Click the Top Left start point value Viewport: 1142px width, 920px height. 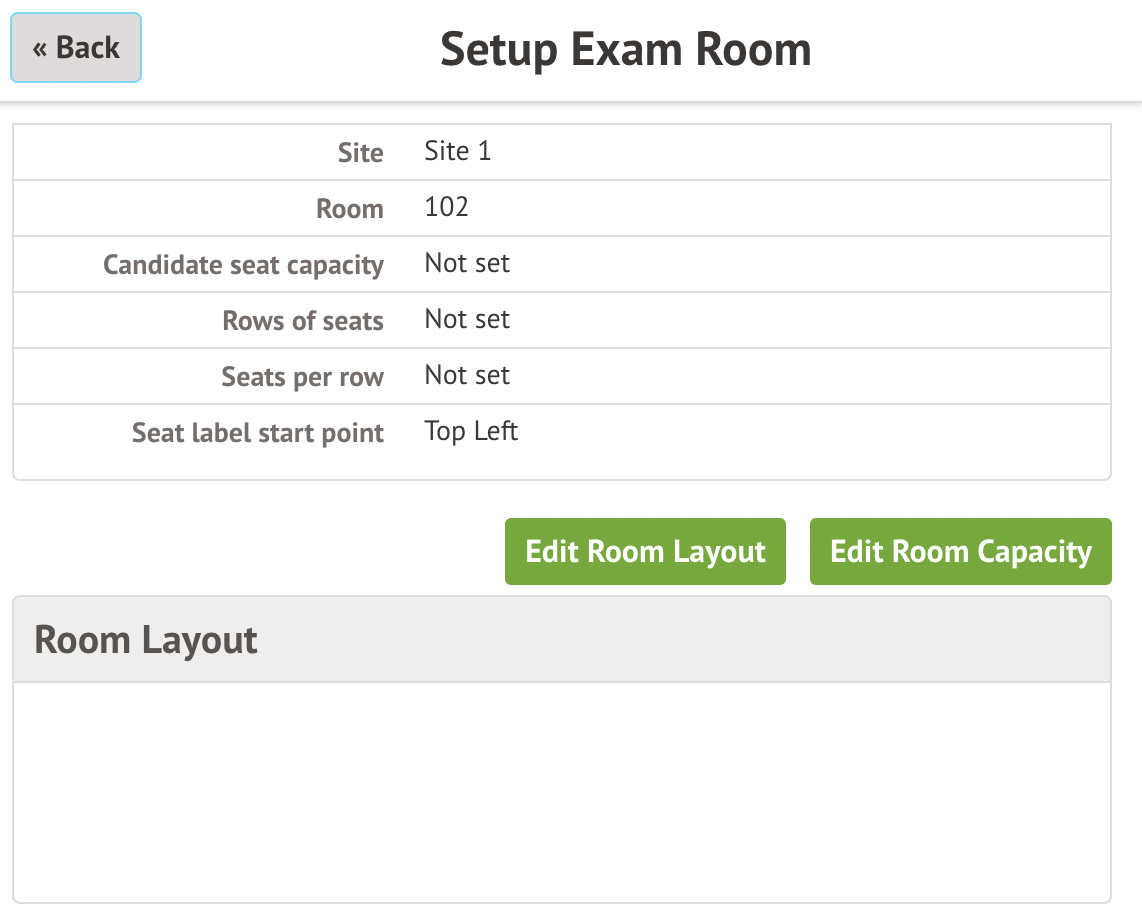pyautogui.click(x=471, y=431)
